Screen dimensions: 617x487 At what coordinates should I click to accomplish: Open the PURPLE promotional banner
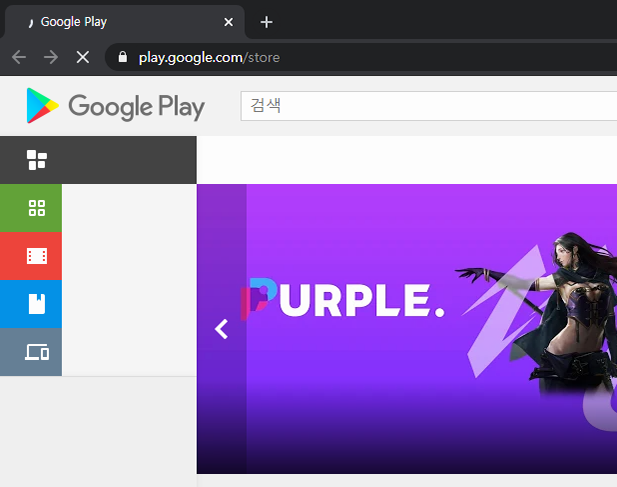[407, 329]
